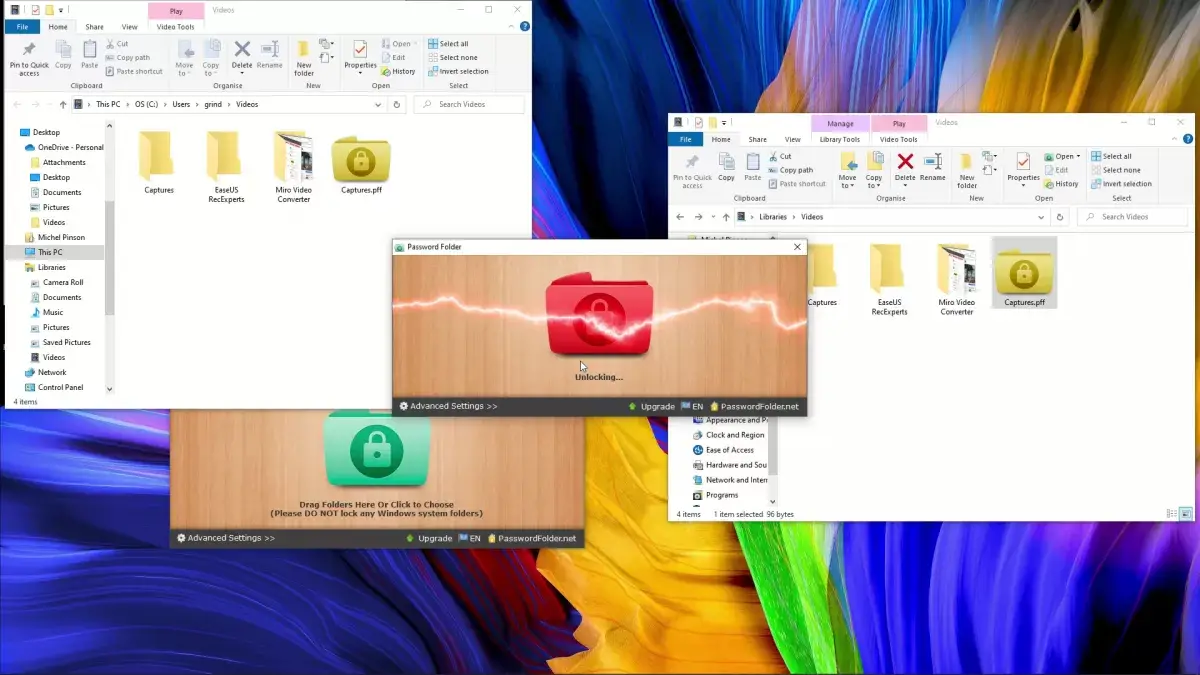The image size is (1200, 675).
Task: Switch to Share tab in left Explorer window
Action: point(94,27)
